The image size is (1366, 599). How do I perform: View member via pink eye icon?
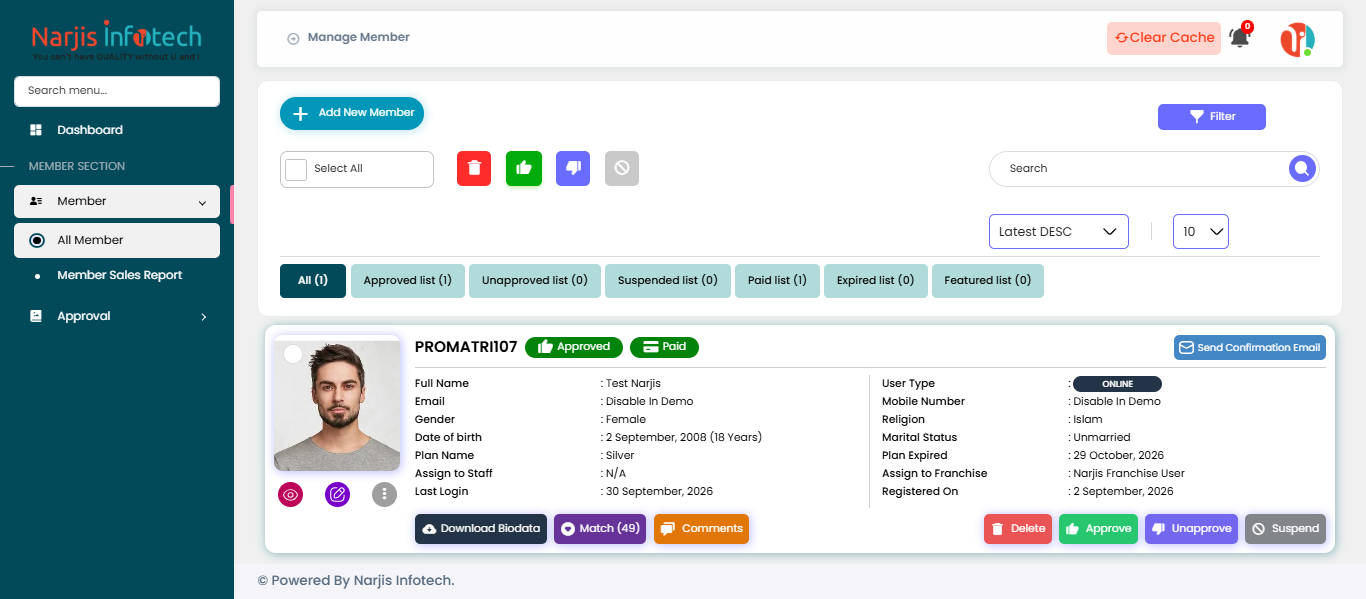[291, 494]
